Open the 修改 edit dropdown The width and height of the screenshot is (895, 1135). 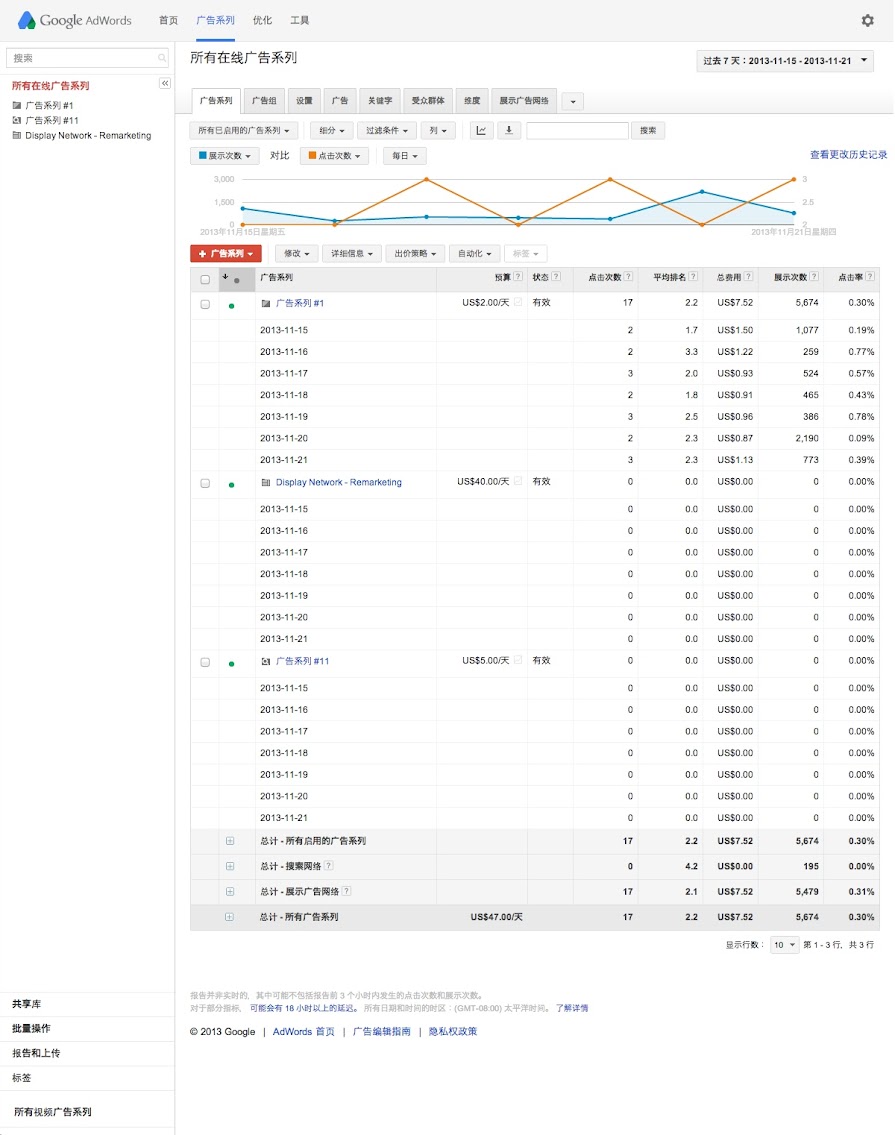click(296, 253)
